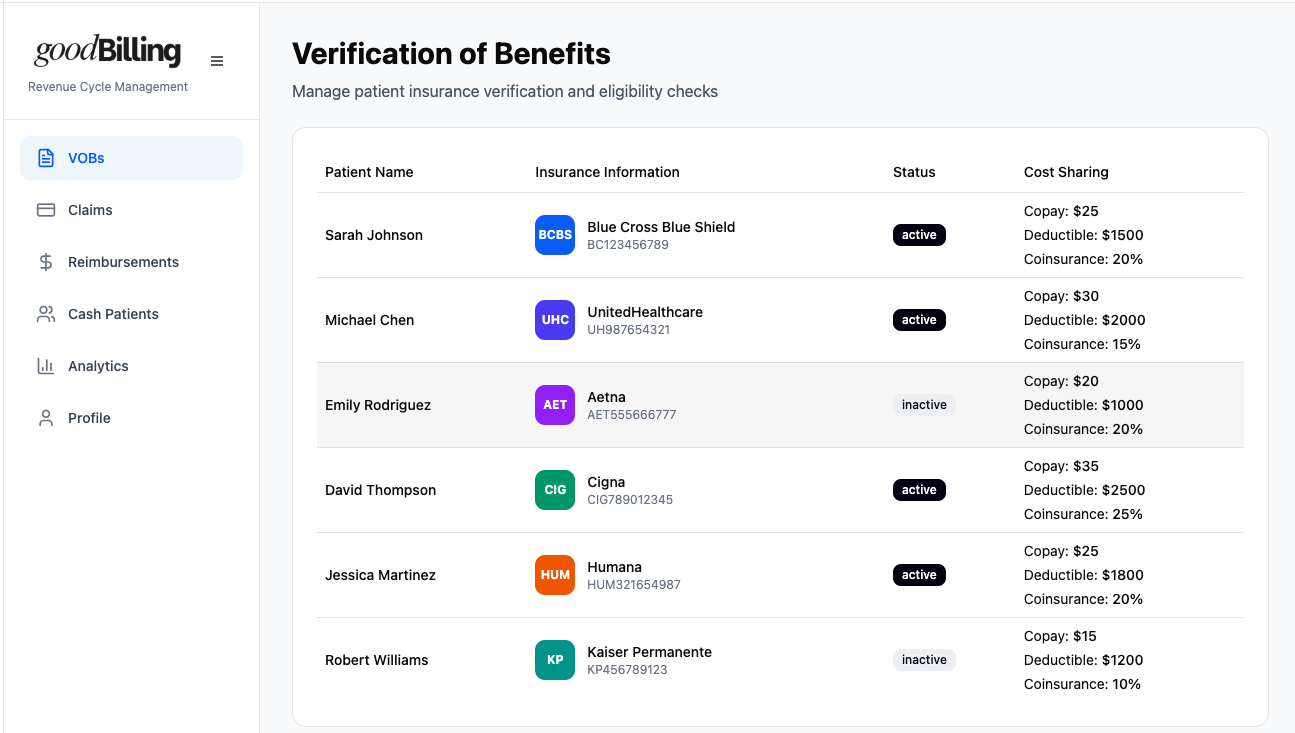
Task: Click the Profile person icon
Action: (46, 418)
